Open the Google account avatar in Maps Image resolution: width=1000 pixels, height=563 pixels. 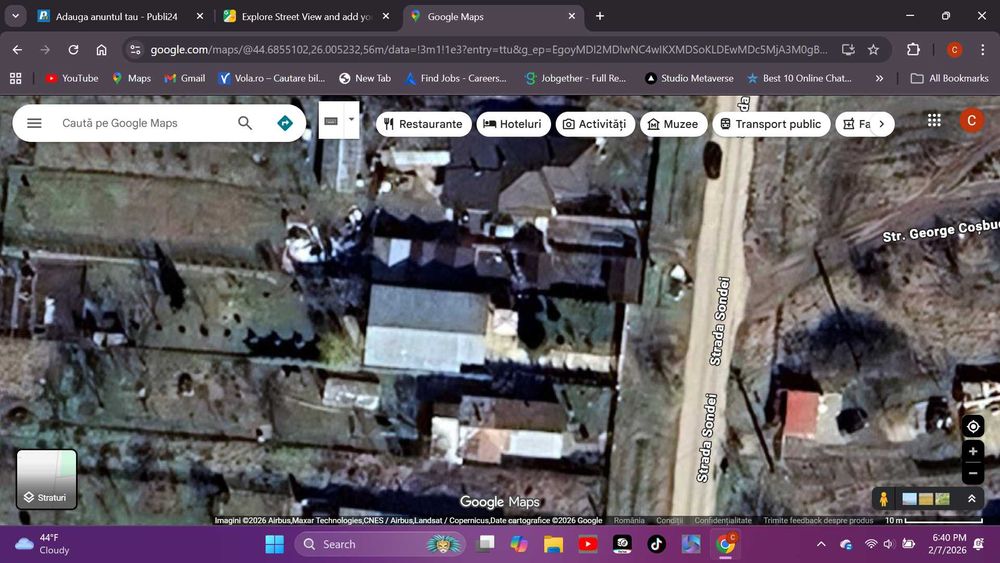(971, 121)
